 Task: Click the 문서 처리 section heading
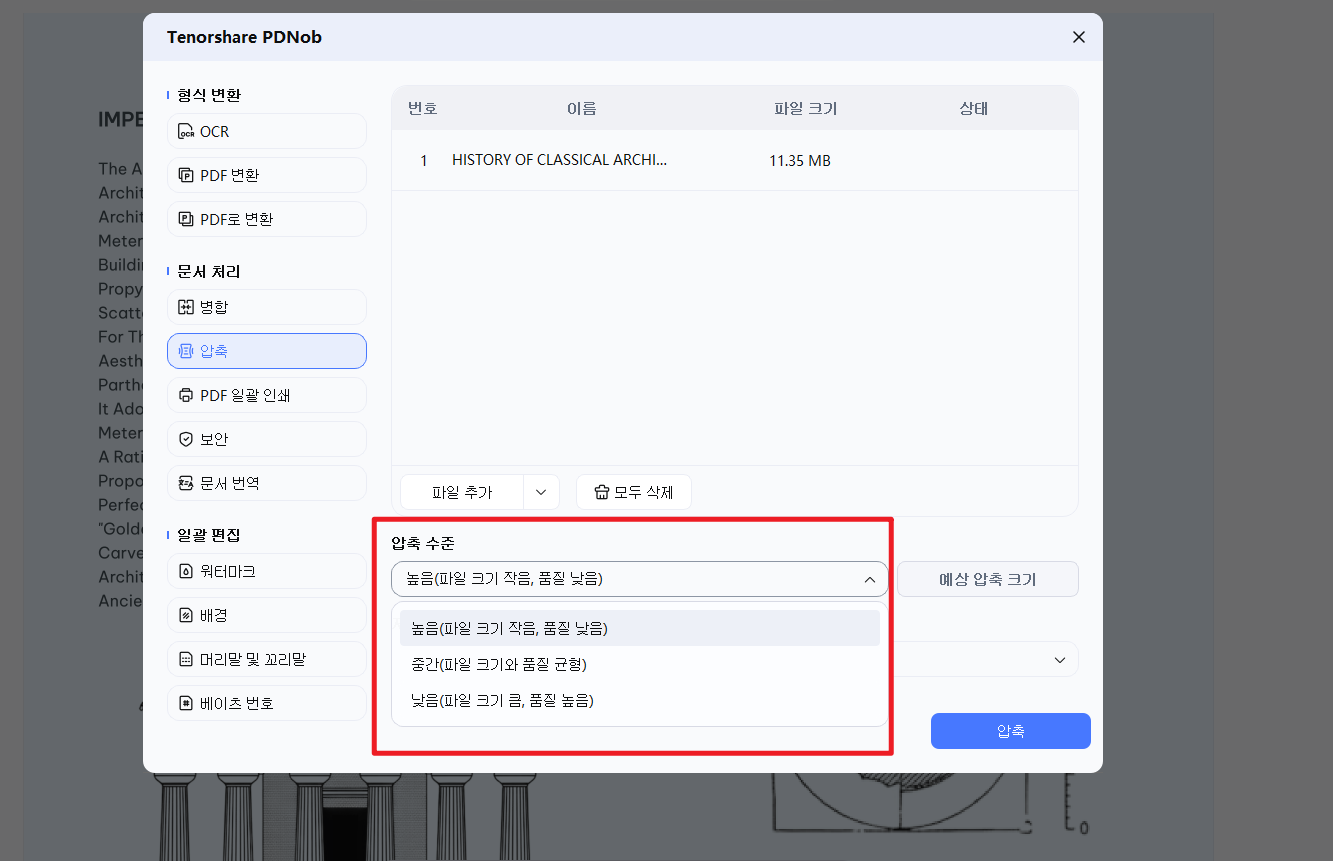209,271
